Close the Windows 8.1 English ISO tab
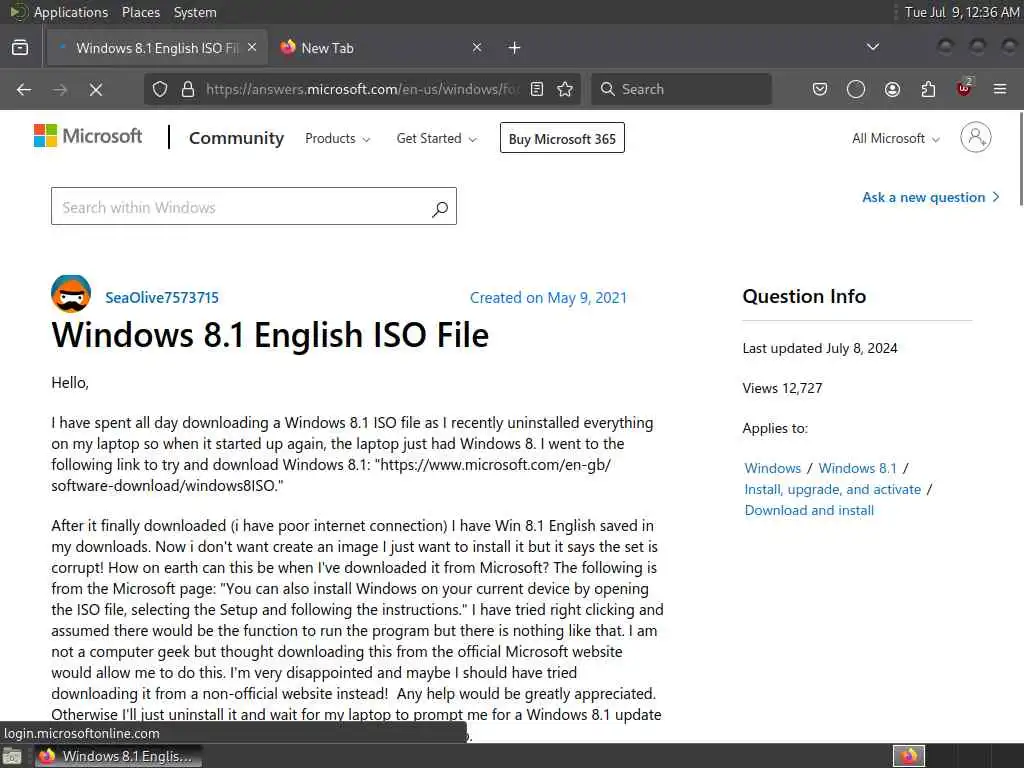Screen dimensions: 1024x768 pyautogui.click(x=252, y=48)
